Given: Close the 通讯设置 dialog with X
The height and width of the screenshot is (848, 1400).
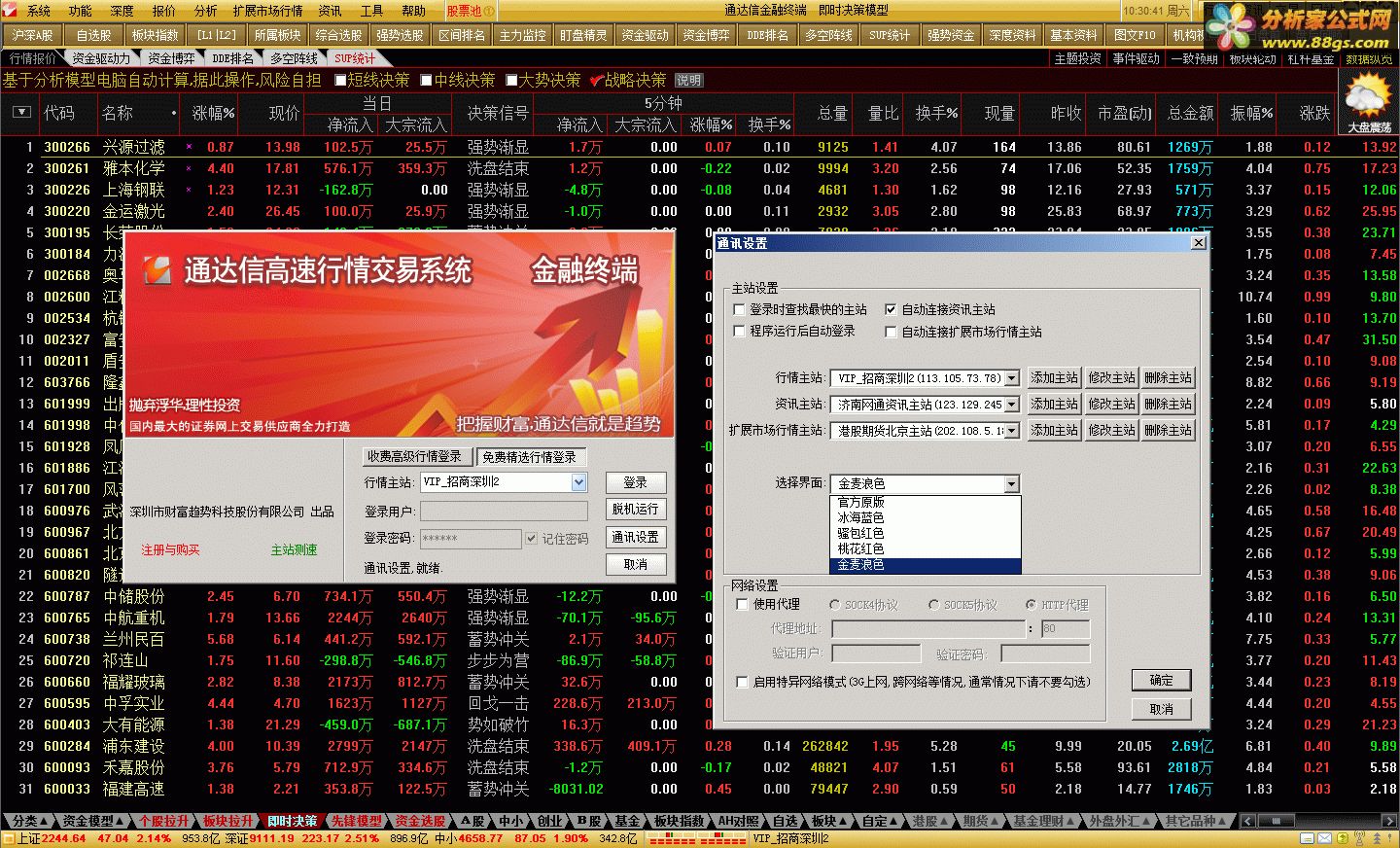Looking at the screenshot, I should 1198,243.
